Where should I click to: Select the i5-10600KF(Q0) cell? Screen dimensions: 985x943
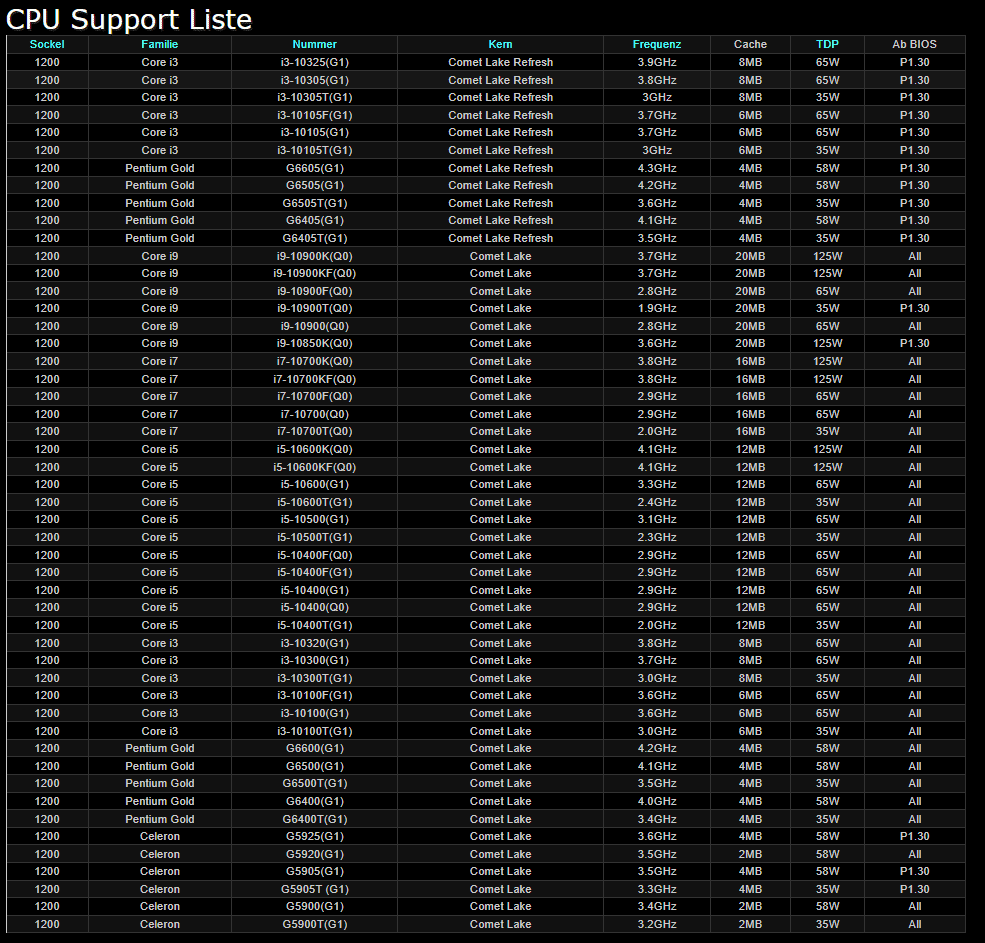pyautogui.click(x=314, y=467)
